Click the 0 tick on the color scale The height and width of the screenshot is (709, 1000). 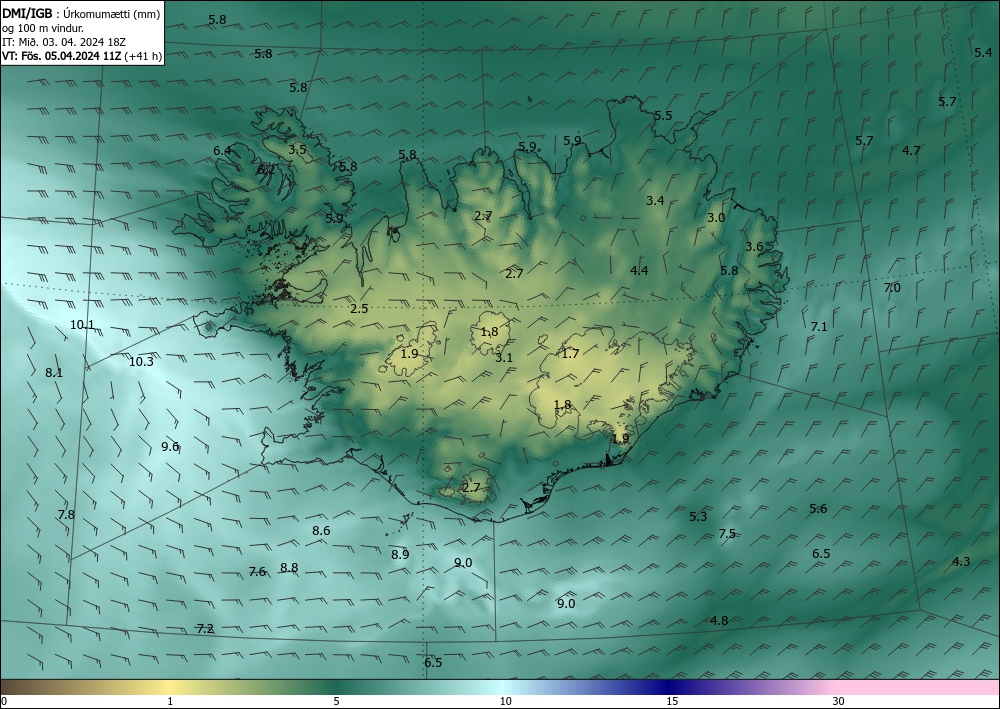[4, 701]
